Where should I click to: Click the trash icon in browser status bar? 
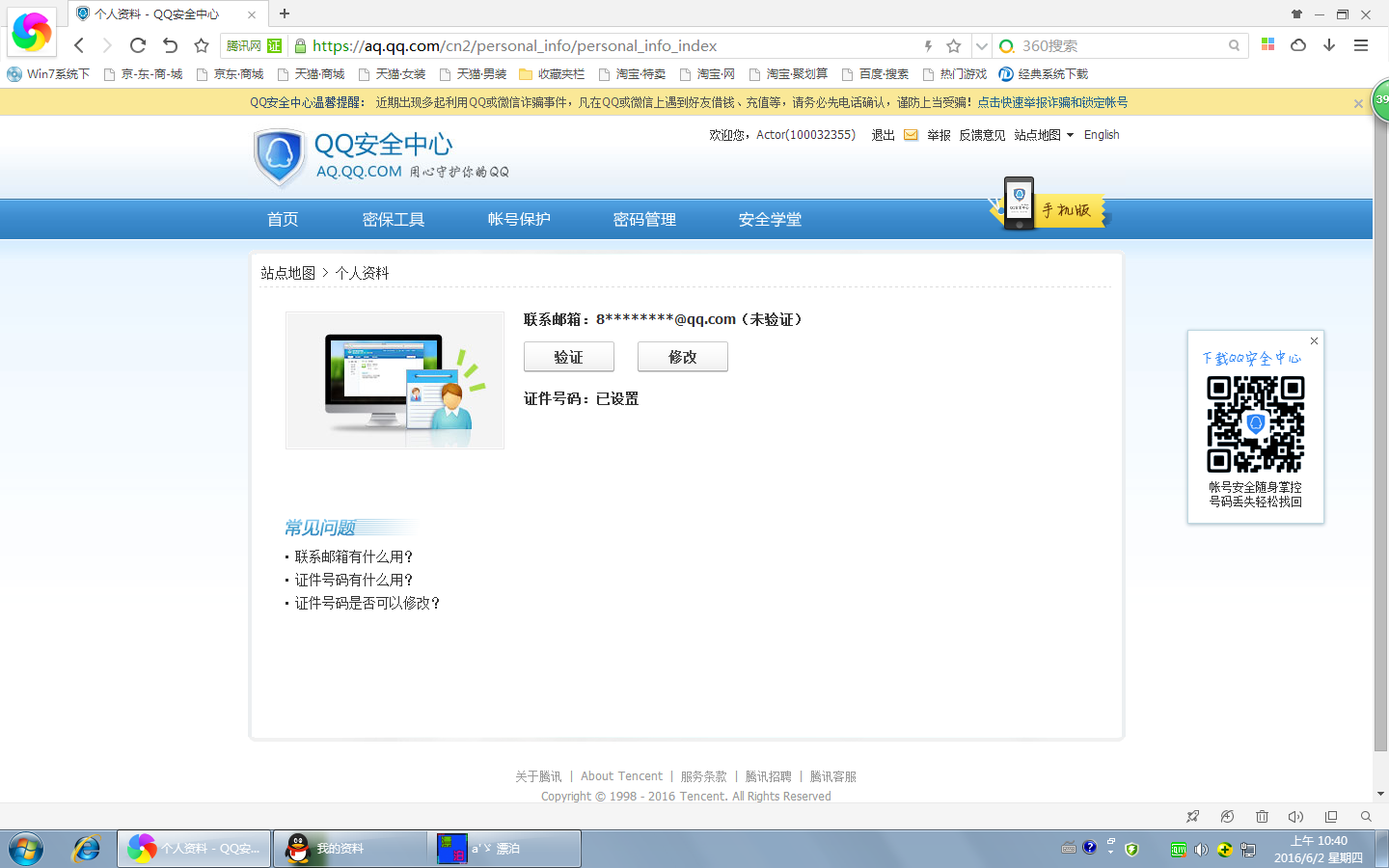tap(1262, 817)
